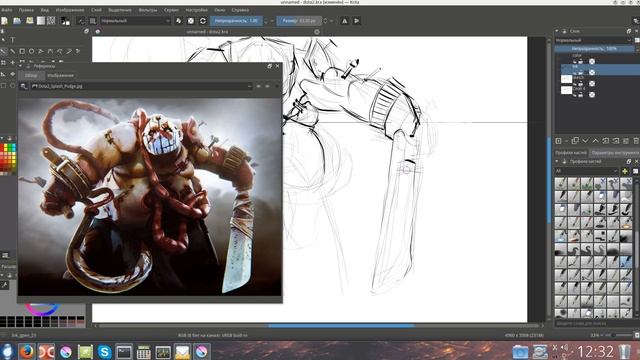The image size is (640, 360).
Task: Open the All brush tag filter dropdown
Action: 586,171
